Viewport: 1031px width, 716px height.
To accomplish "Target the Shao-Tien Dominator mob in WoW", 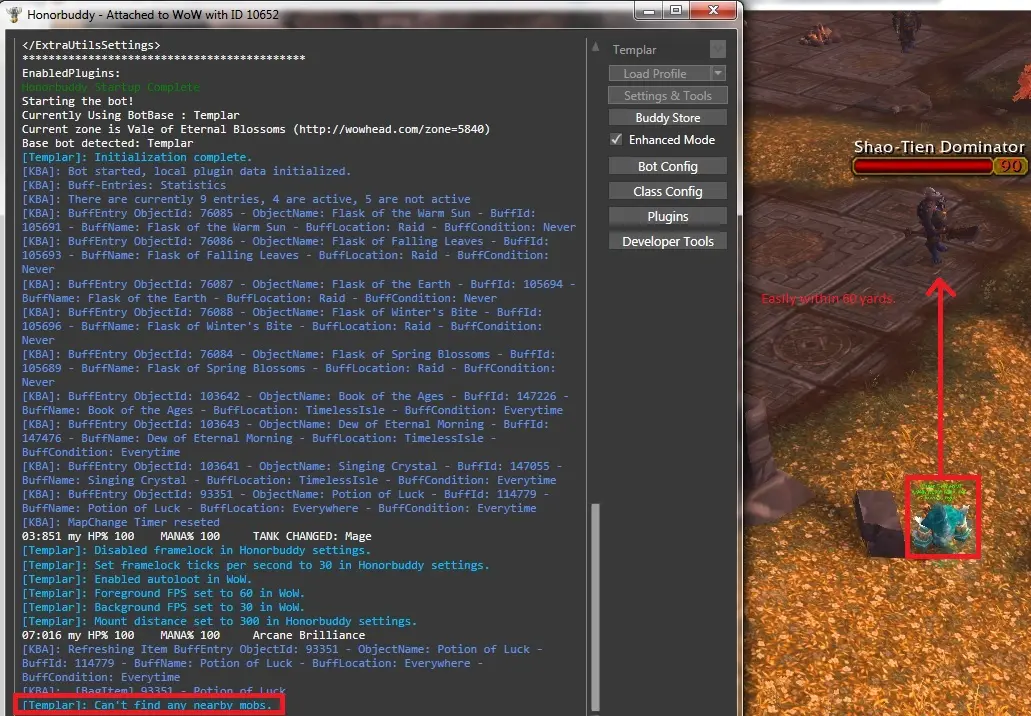I will [x=934, y=224].
